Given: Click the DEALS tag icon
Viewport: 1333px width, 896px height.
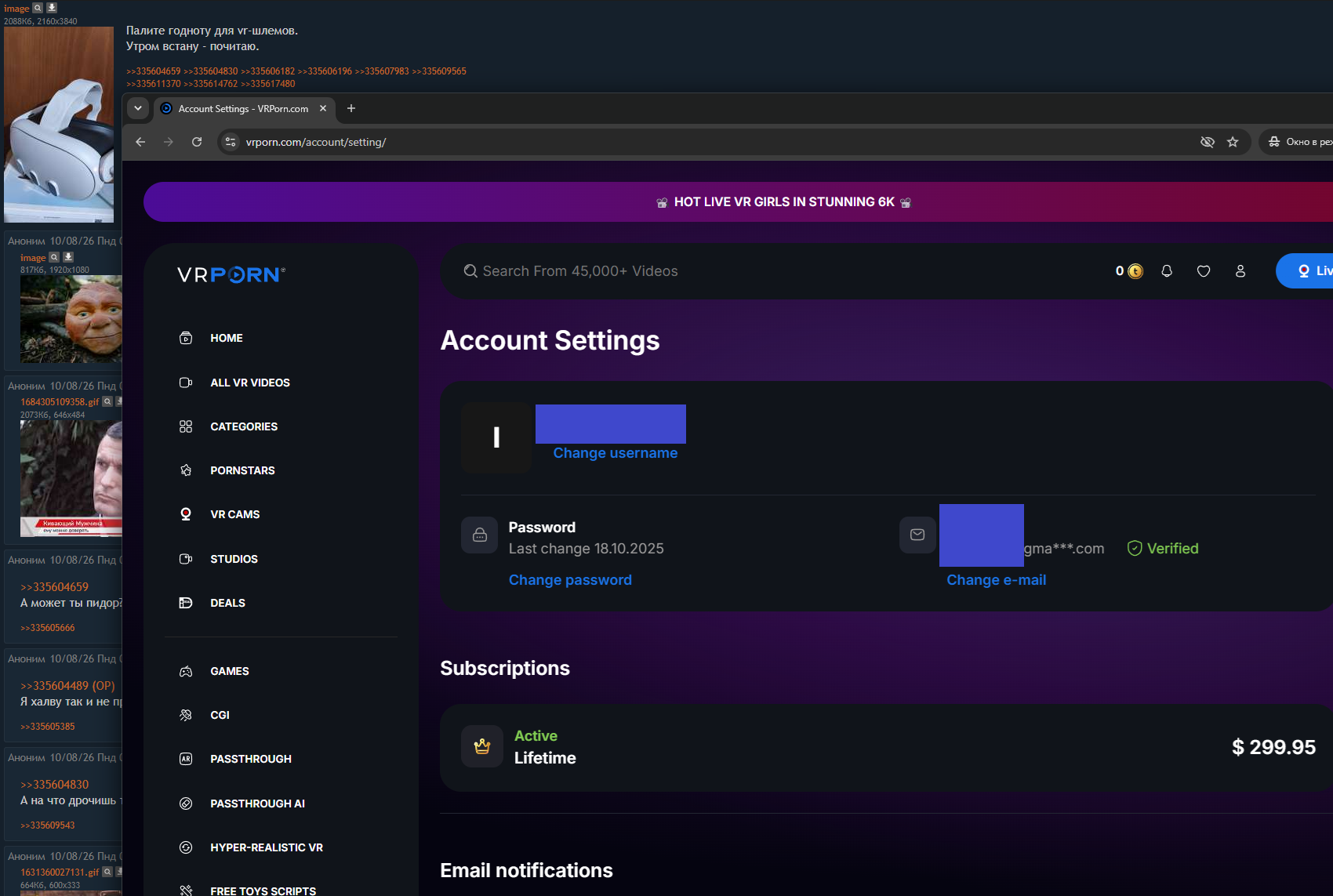Looking at the screenshot, I should tap(186, 603).
